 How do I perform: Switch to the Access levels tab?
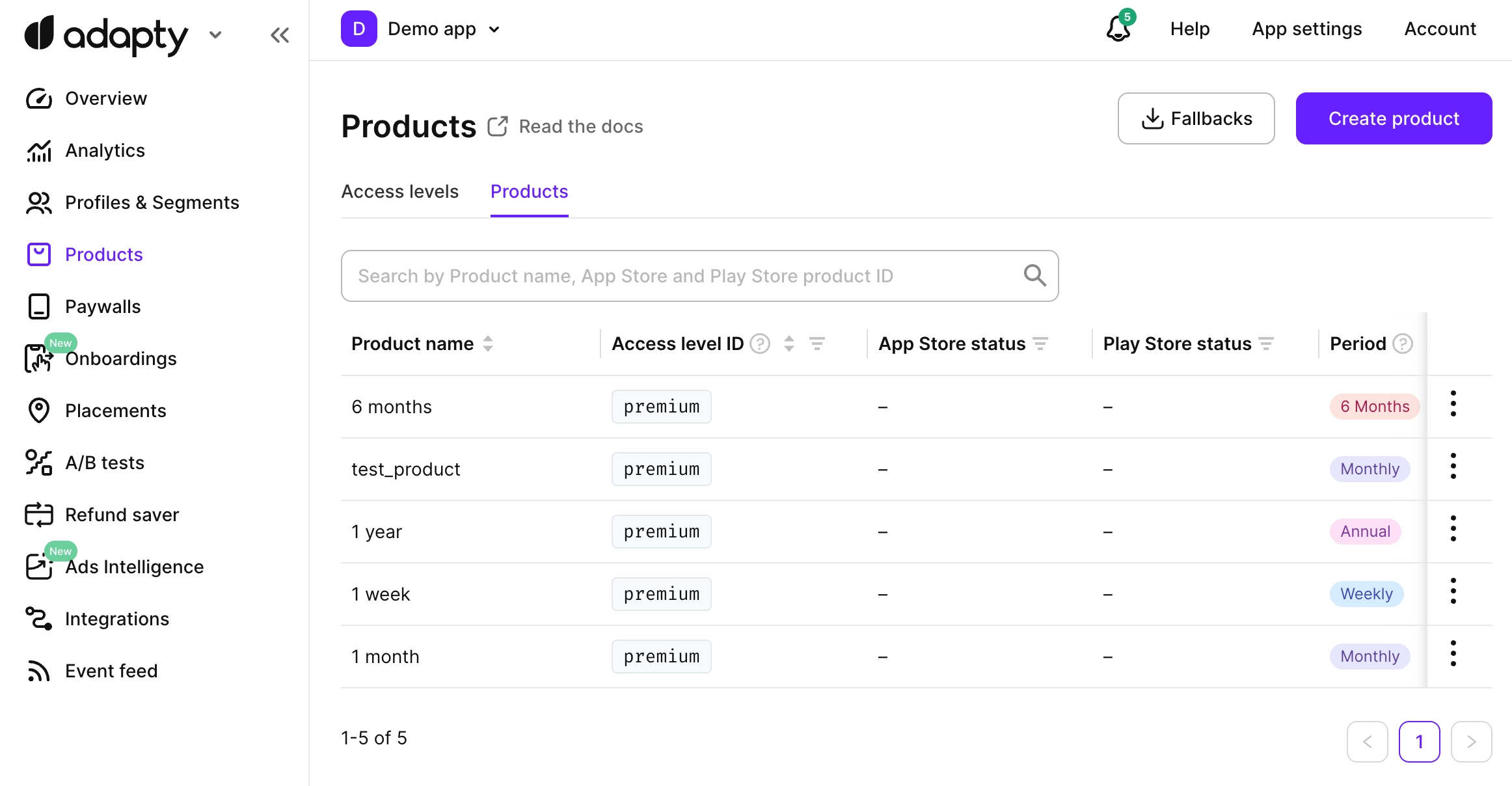(399, 191)
